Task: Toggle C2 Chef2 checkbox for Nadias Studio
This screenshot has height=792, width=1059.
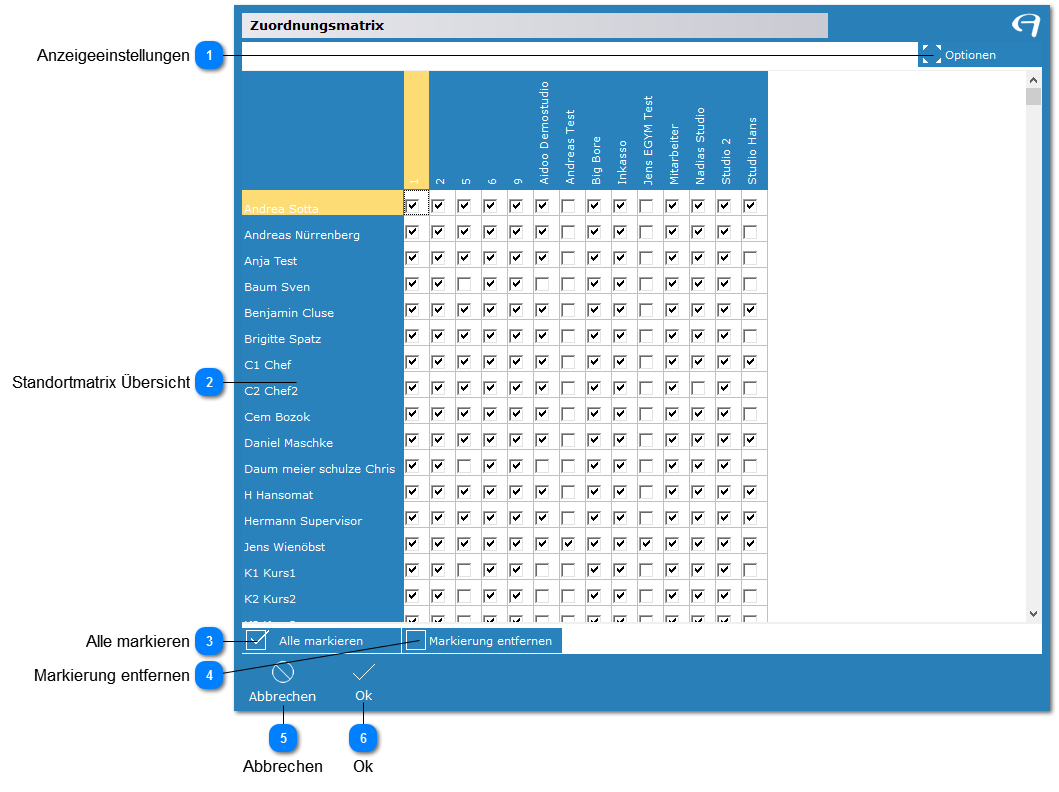Action: coord(698,388)
